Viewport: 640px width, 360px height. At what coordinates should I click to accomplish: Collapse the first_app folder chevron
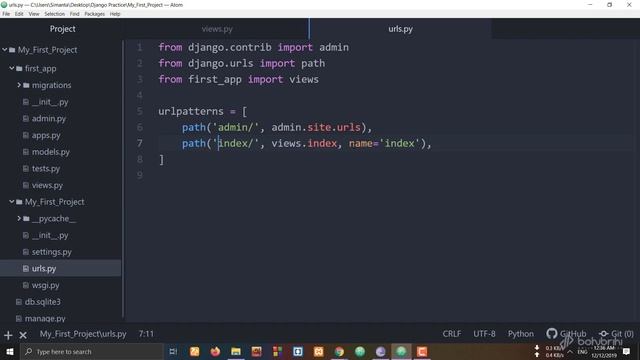[x=12, y=68]
